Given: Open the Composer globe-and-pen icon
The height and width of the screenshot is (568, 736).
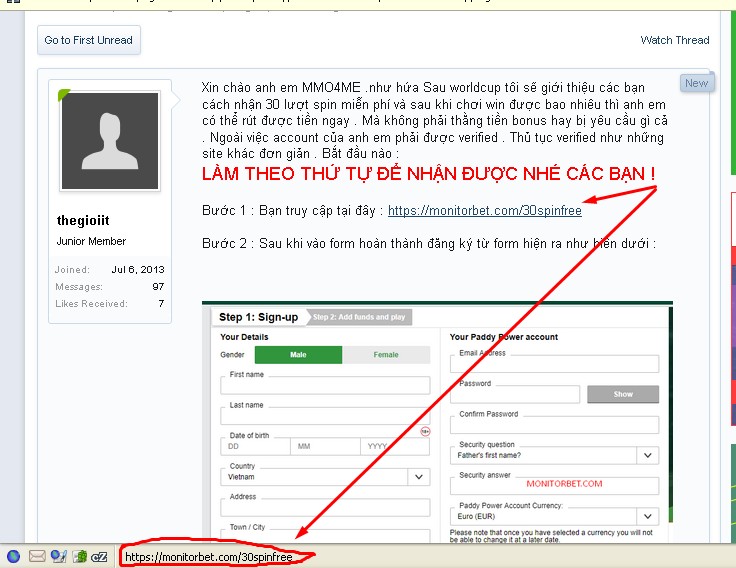Looking at the screenshot, I should (x=59, y=556).
